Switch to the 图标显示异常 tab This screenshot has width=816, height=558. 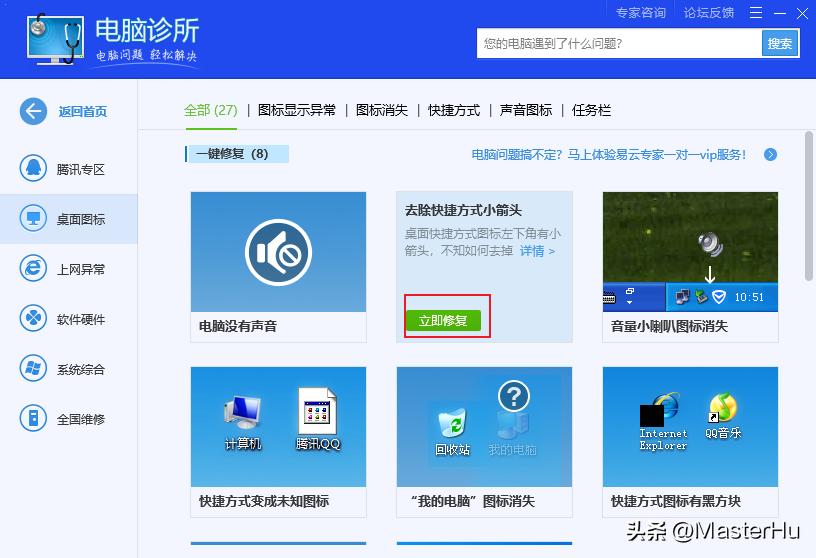(x=297, y=110)
